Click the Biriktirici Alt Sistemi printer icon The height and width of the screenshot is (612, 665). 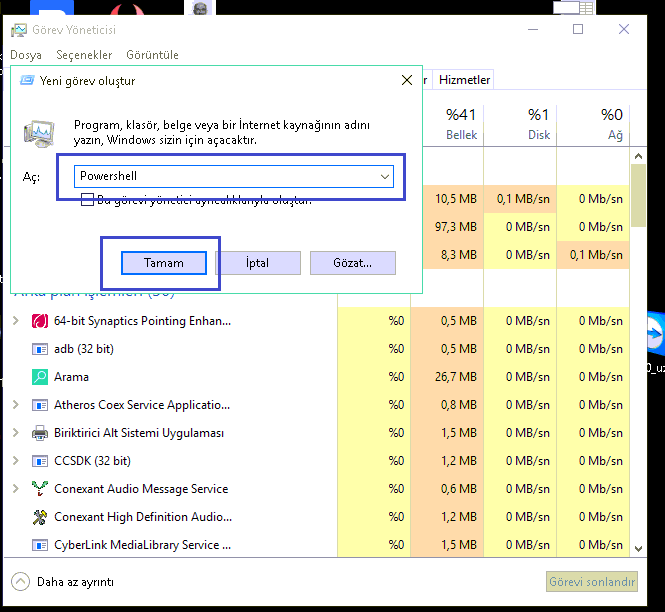(40, 433)
